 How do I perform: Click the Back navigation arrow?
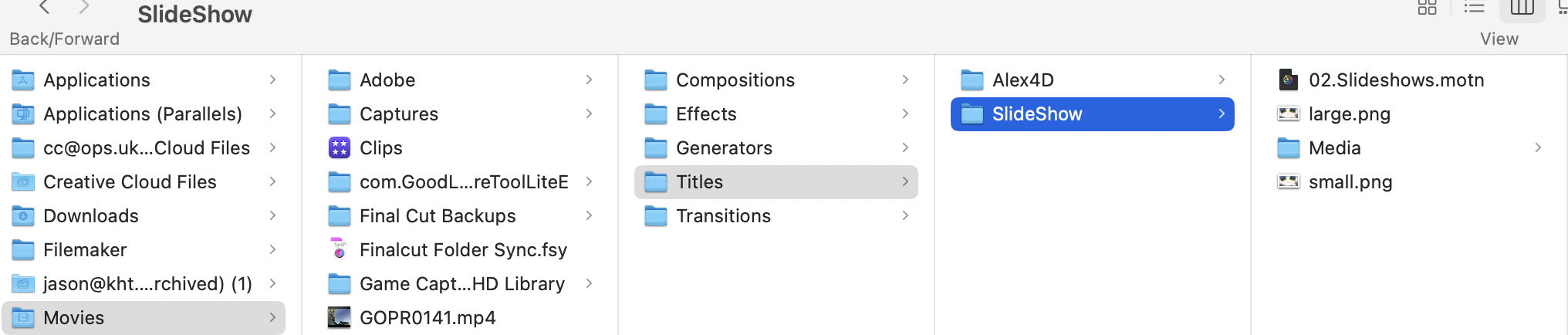tap(45, 8)
